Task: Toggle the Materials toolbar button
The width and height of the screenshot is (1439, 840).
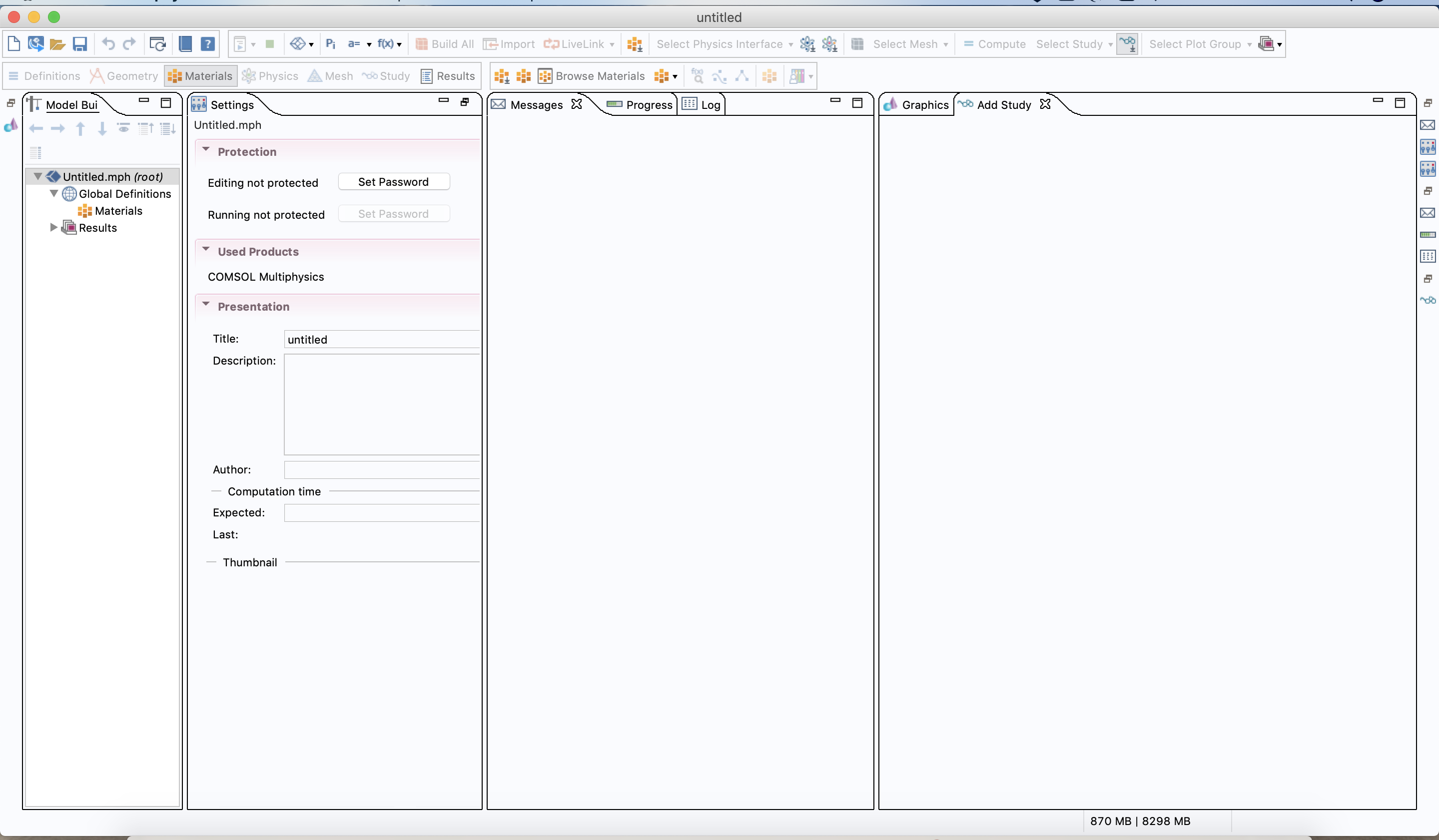Action: click(200, 76)
